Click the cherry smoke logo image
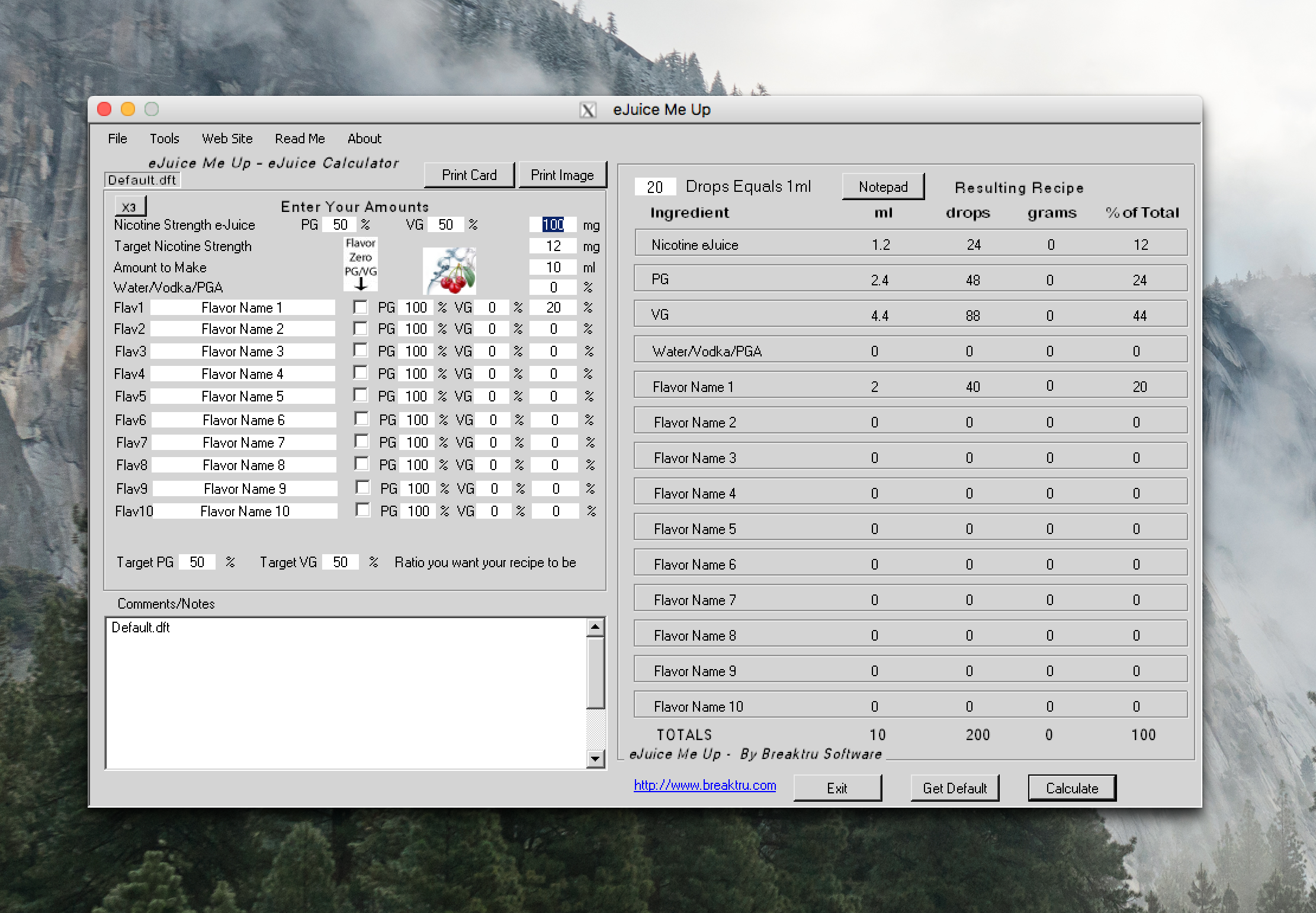 coord(450,271)
